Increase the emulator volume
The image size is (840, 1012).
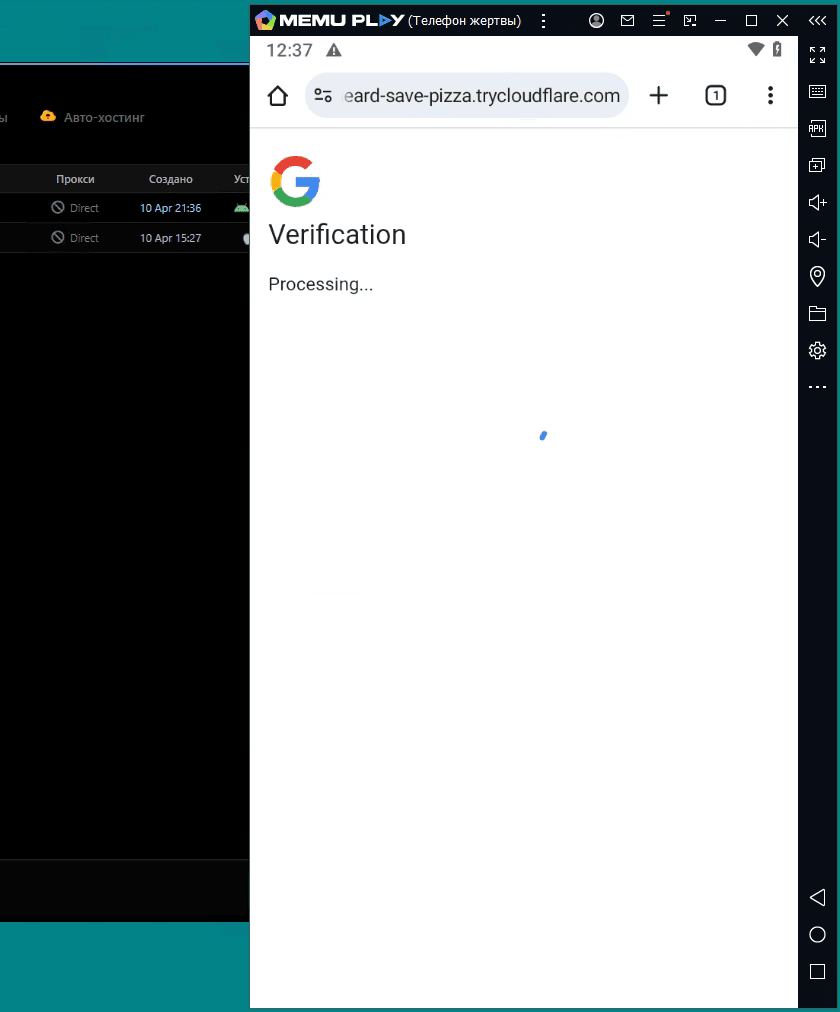click(817, 203)
